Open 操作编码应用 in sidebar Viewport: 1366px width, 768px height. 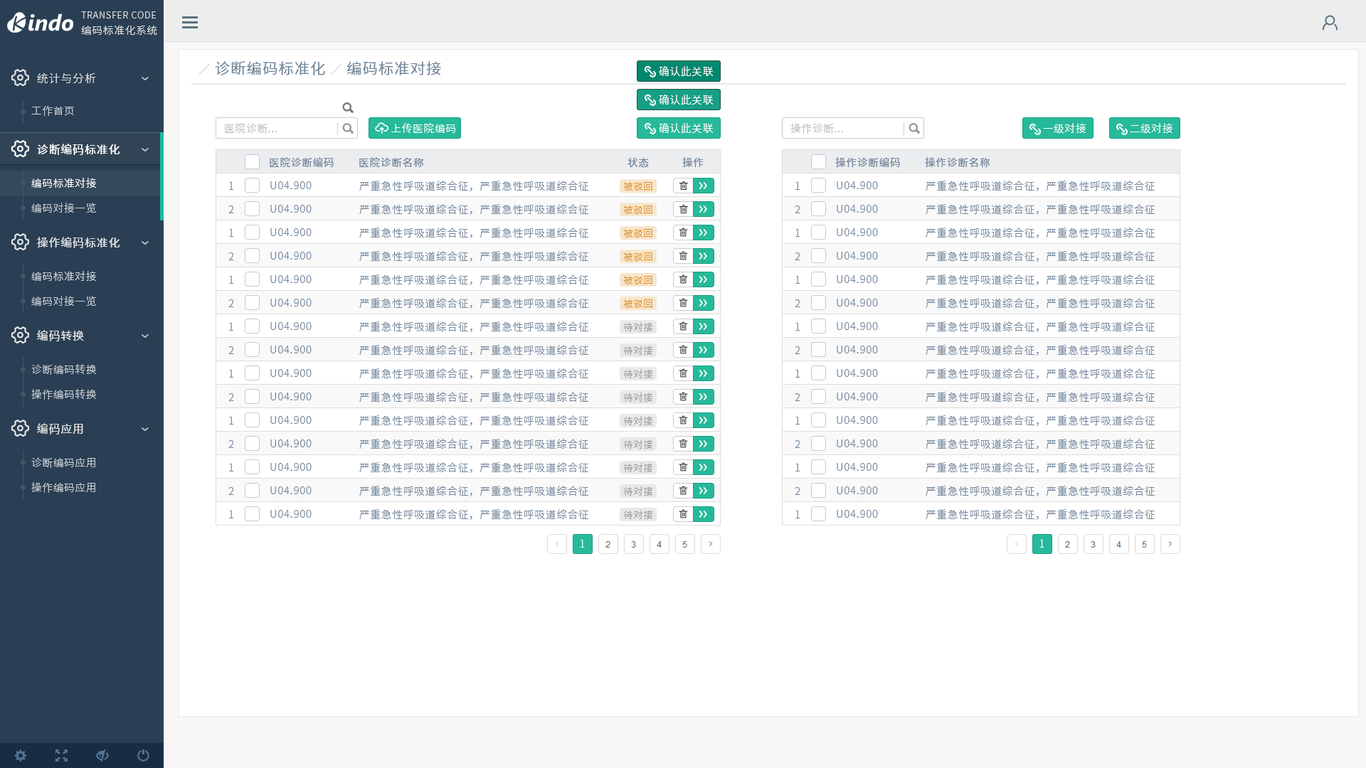[64, 487]
